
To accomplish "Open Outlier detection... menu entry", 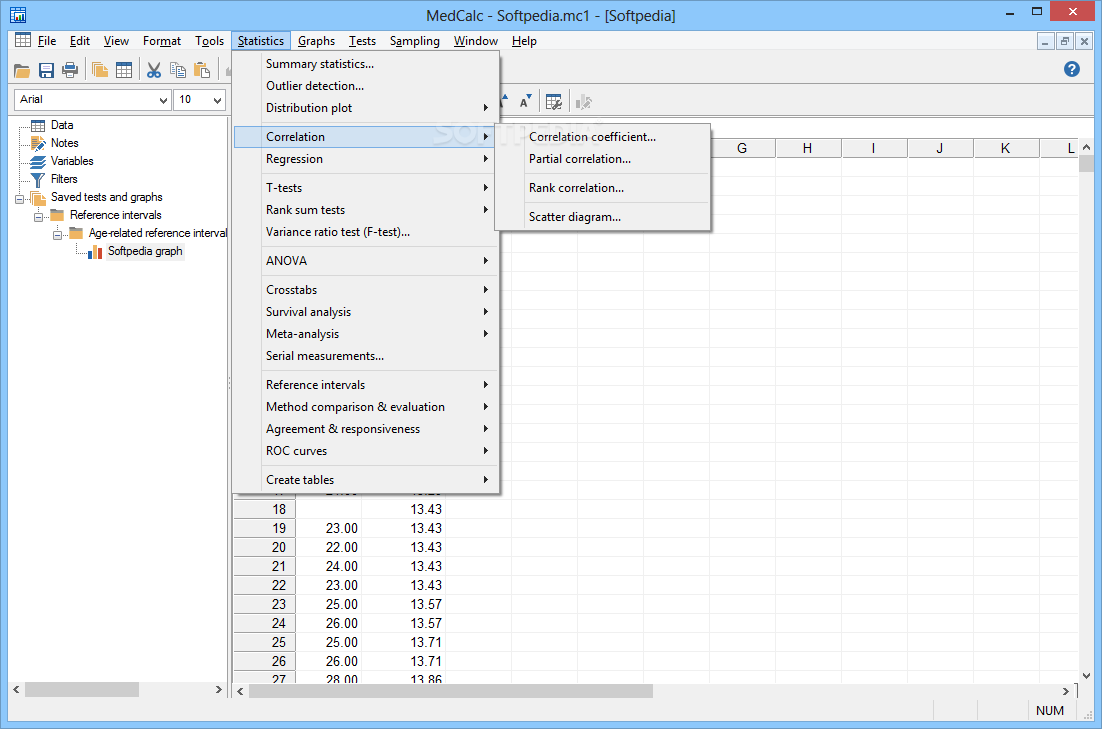I will (x=366, y=86).
